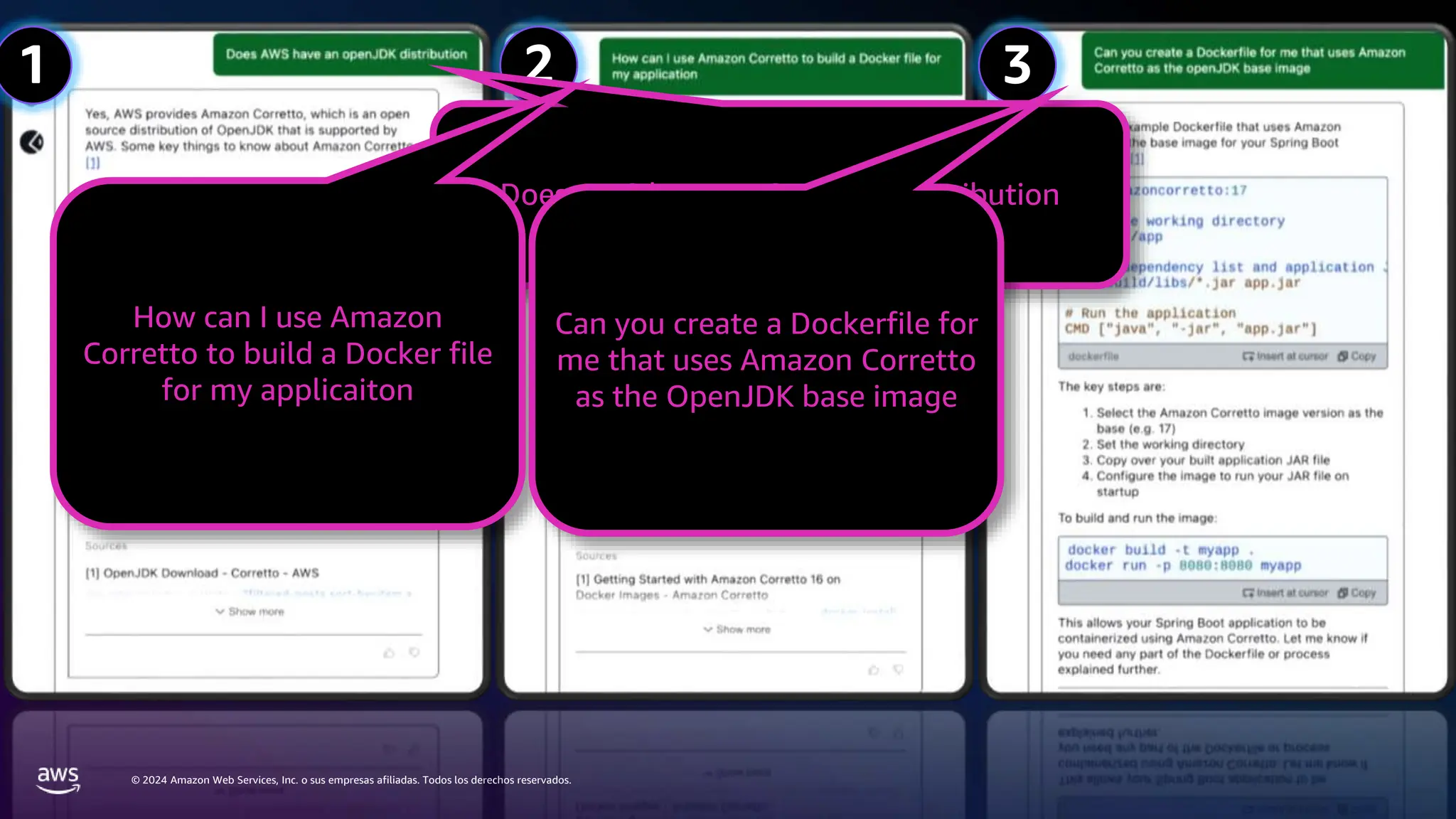Click 'Copy over your built application JAR file'
The width and height of the screenshot is (1456, 819).
[x=1213, y=460]
